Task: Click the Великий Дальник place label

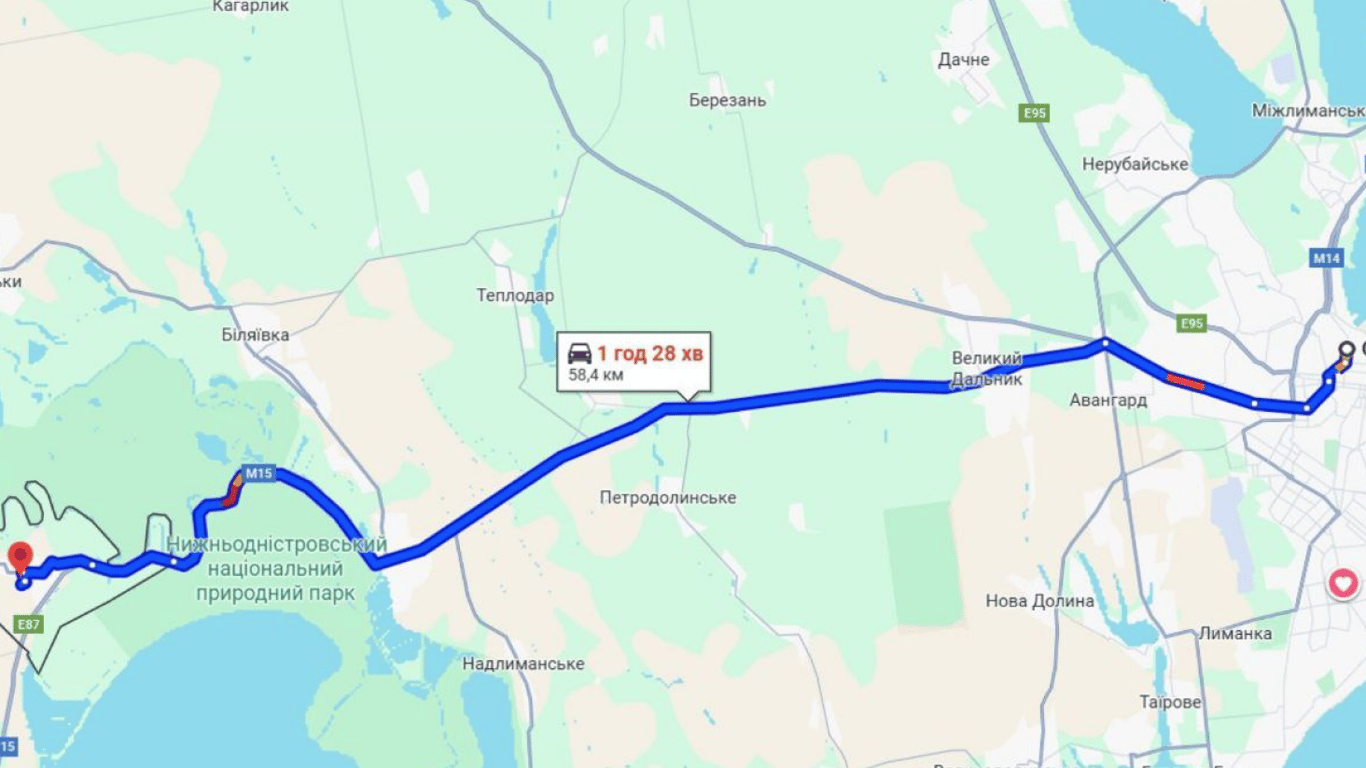Action: pyautogui.click(x=987, y=369)
